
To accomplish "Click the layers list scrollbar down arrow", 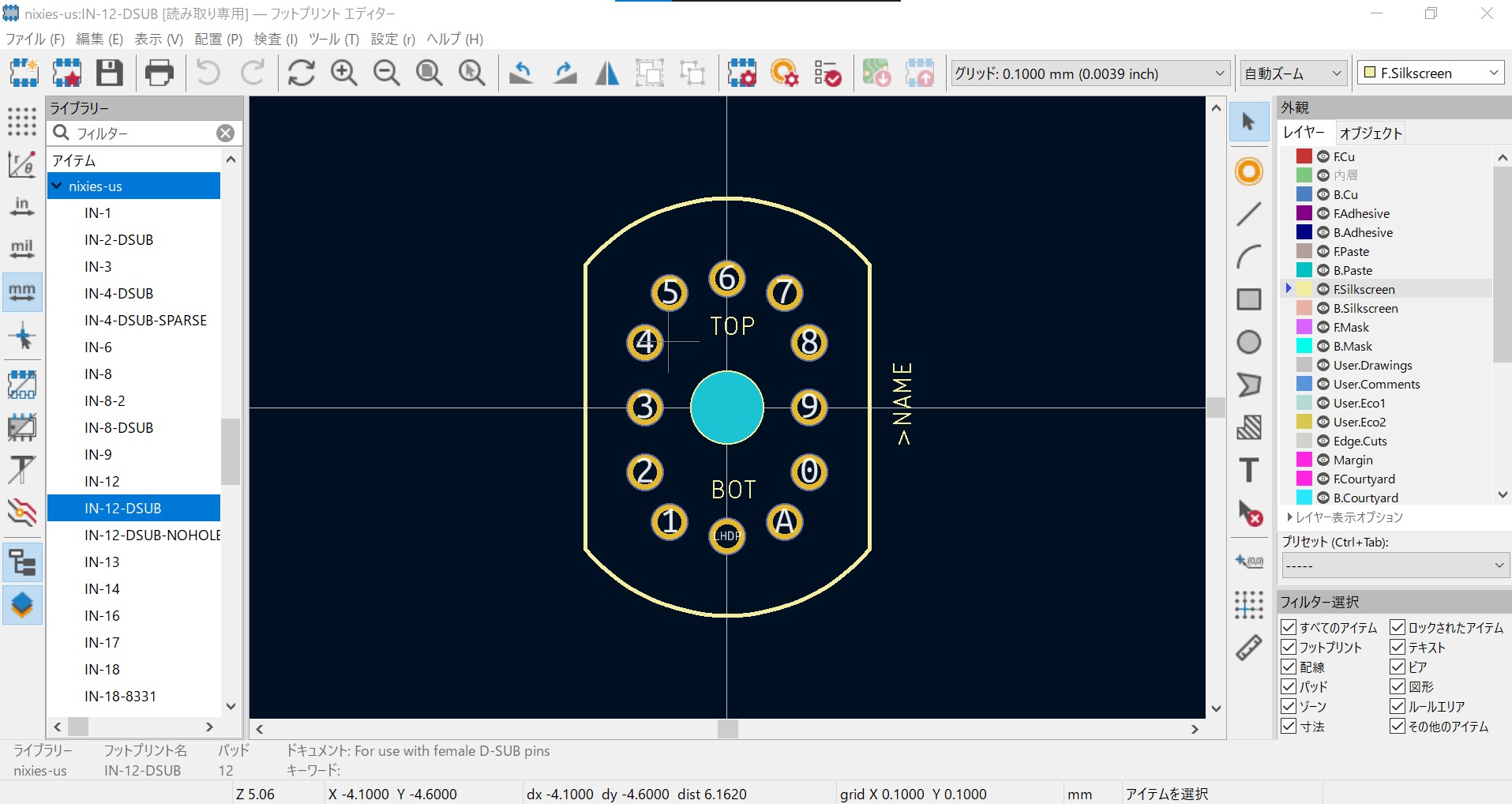I will [1503, 495].
